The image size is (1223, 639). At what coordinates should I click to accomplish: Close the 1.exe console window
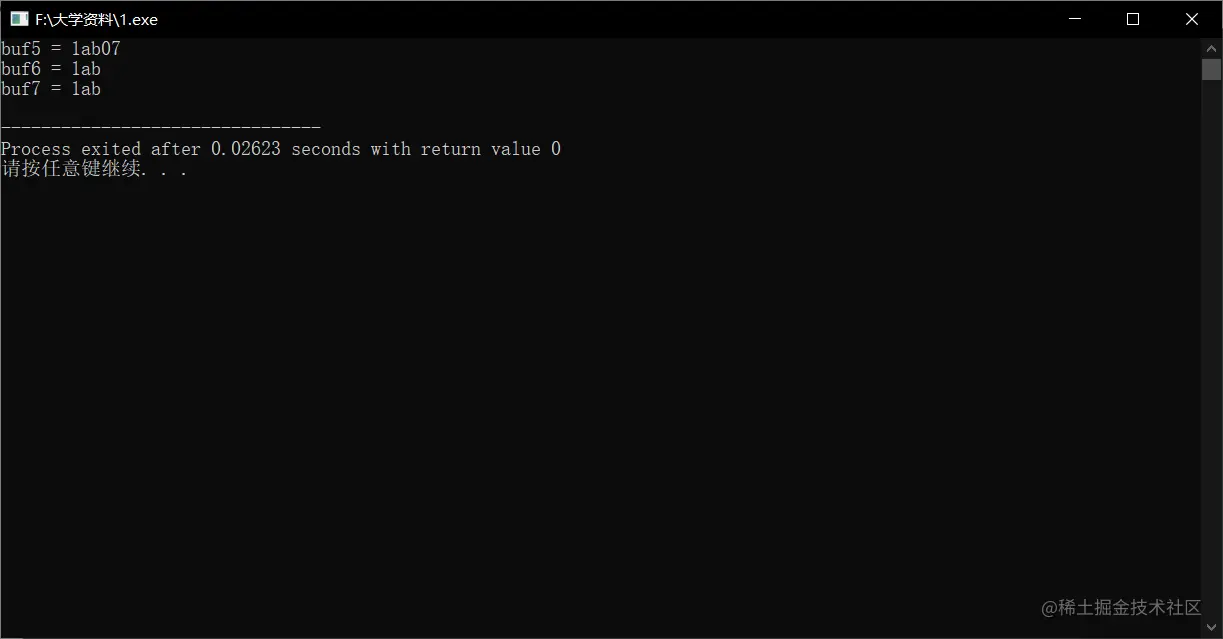coord(1192,19)
